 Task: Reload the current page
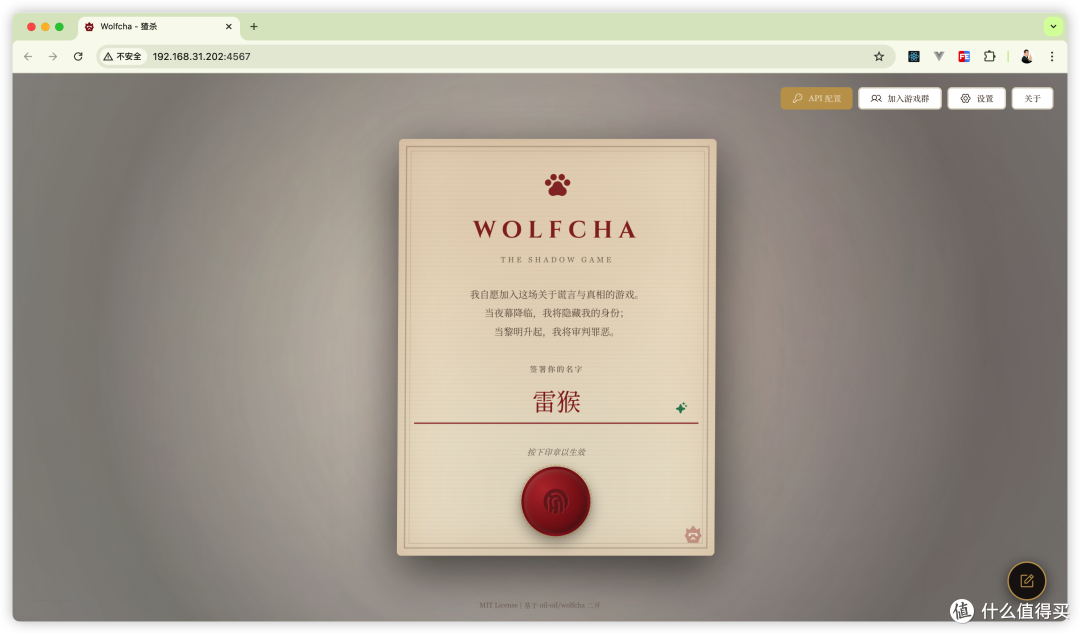(x=78, y=57)
